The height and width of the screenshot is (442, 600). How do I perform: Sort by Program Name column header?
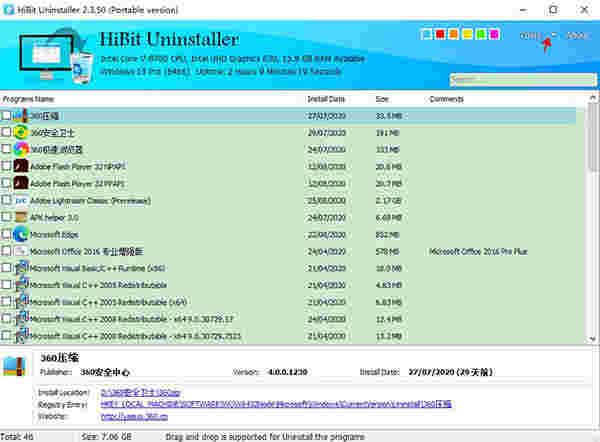[x=28, y=99]
